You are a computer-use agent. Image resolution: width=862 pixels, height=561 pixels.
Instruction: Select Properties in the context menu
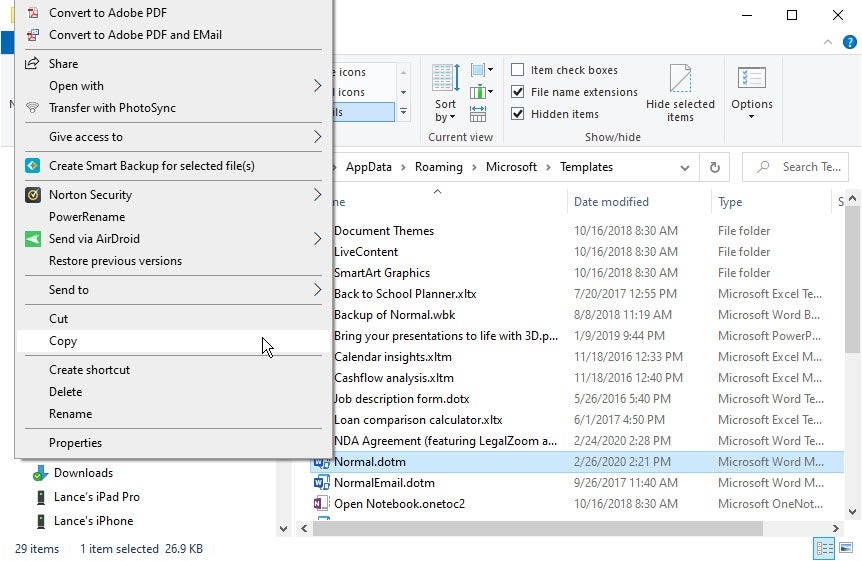(75, 443)
